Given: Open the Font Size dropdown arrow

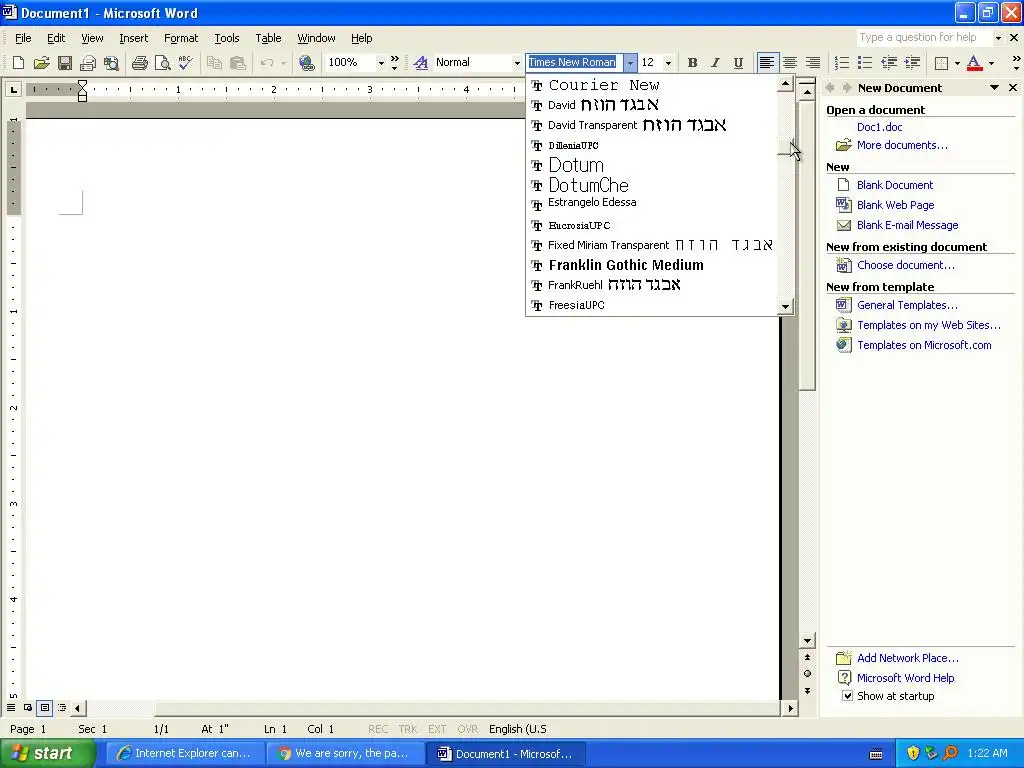Looking at the screenshot, I should click(668, 63).
